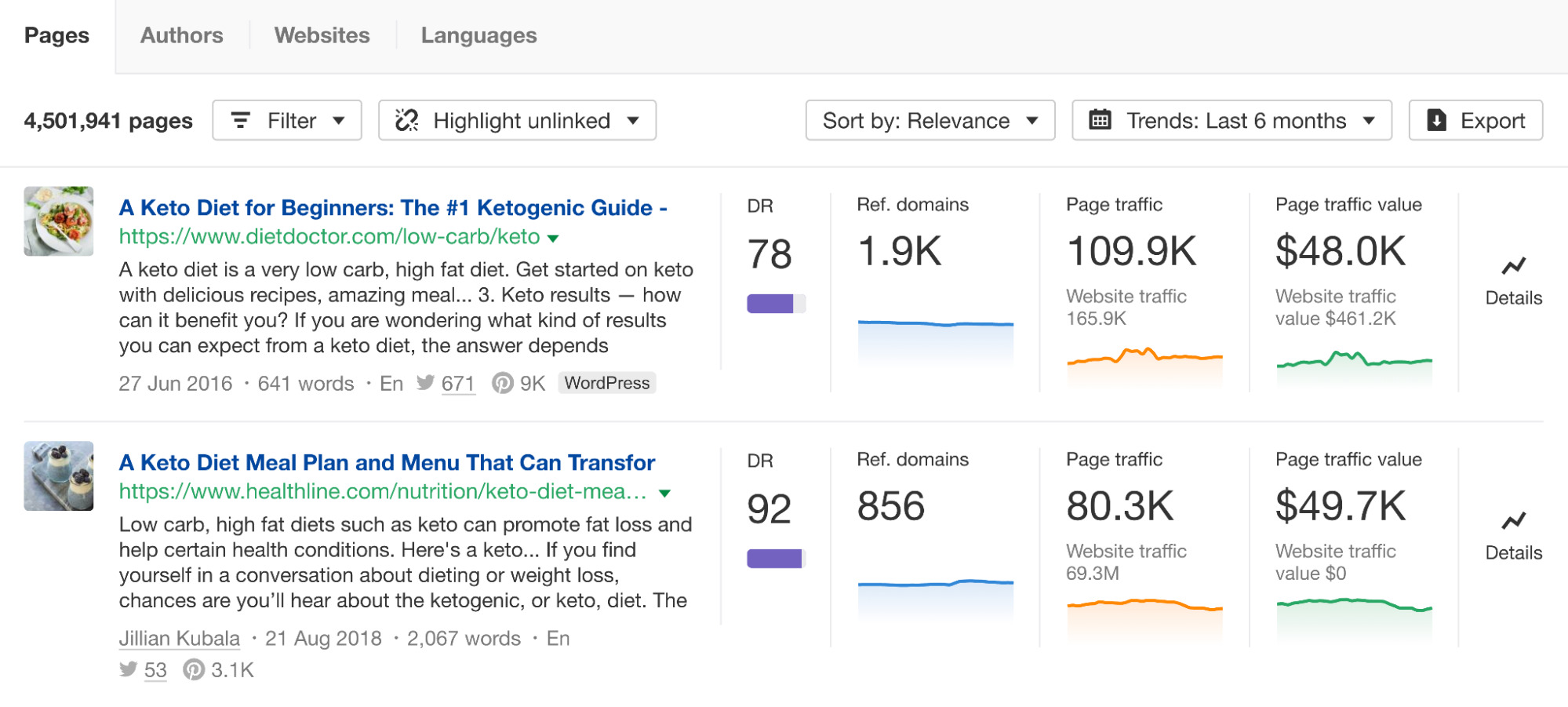The width and height of the screenshot is (1568, 707).
Task: Open the green arrow menu beside the dietdoctor URL
Action: tap(554, 238)
